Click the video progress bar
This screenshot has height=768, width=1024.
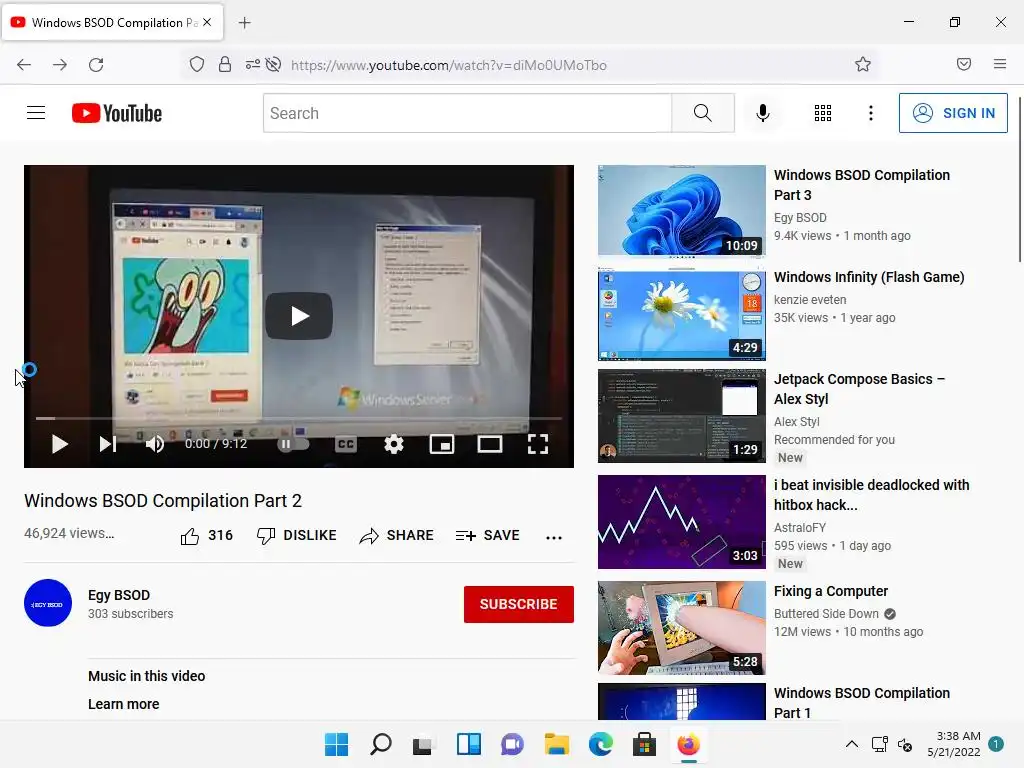coord(299,418)
